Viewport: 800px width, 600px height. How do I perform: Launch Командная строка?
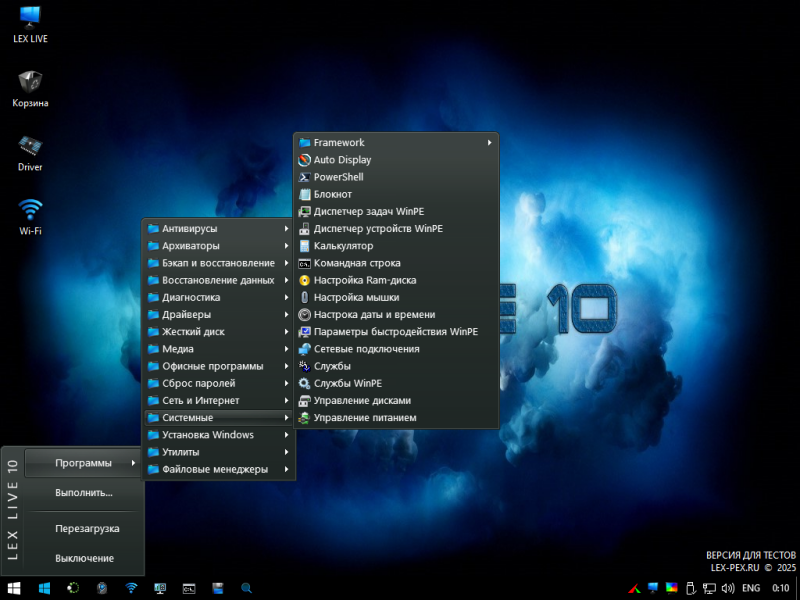click(356, 263)
